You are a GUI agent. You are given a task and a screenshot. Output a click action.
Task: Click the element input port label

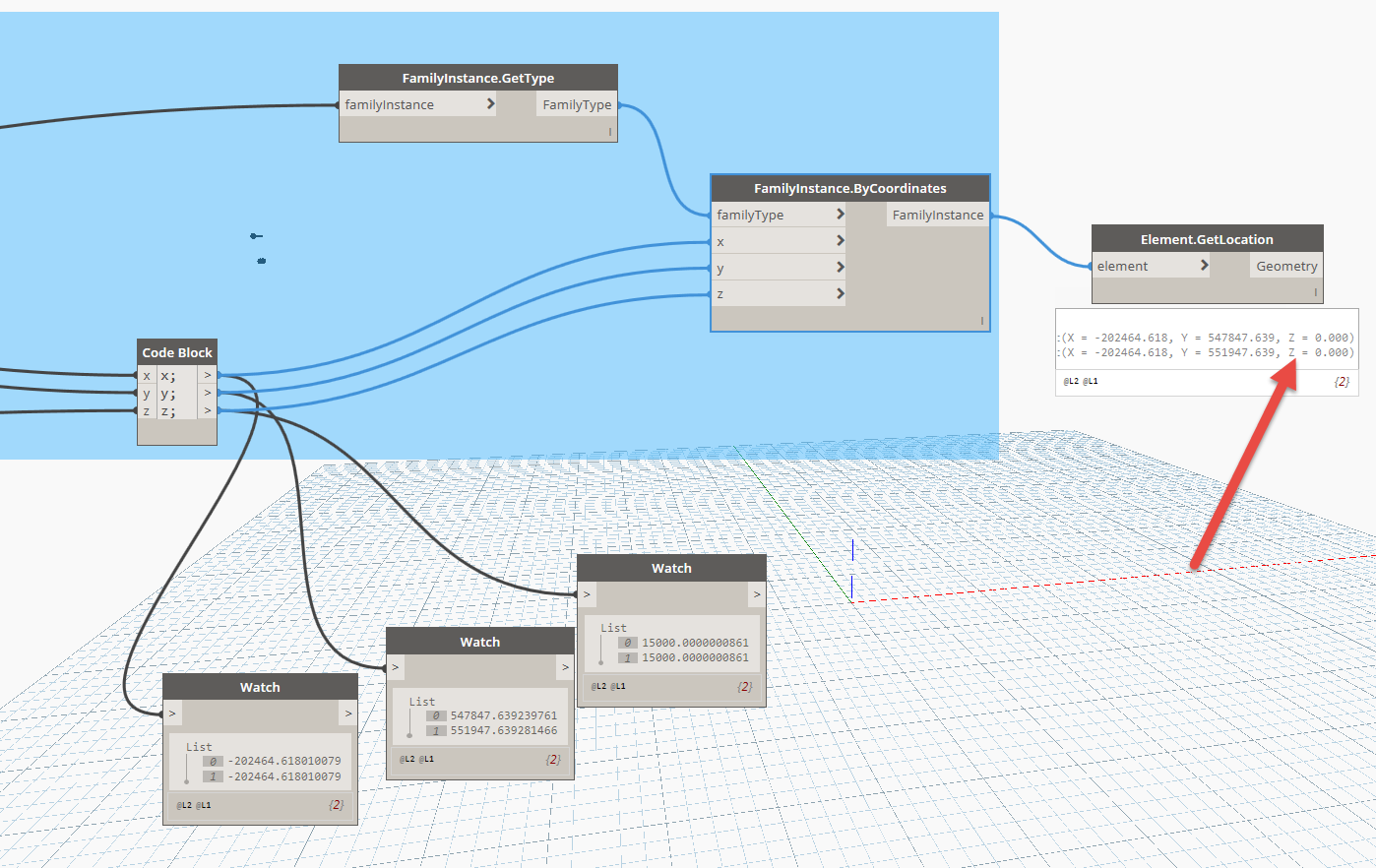1122,266
